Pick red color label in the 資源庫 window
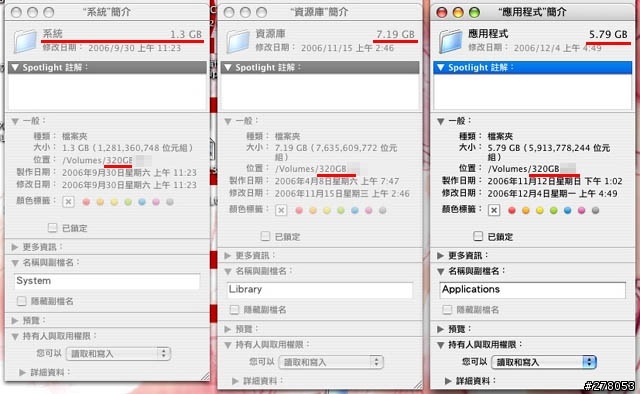This screenshot has width=640, height=394. (x=299, y=210)
